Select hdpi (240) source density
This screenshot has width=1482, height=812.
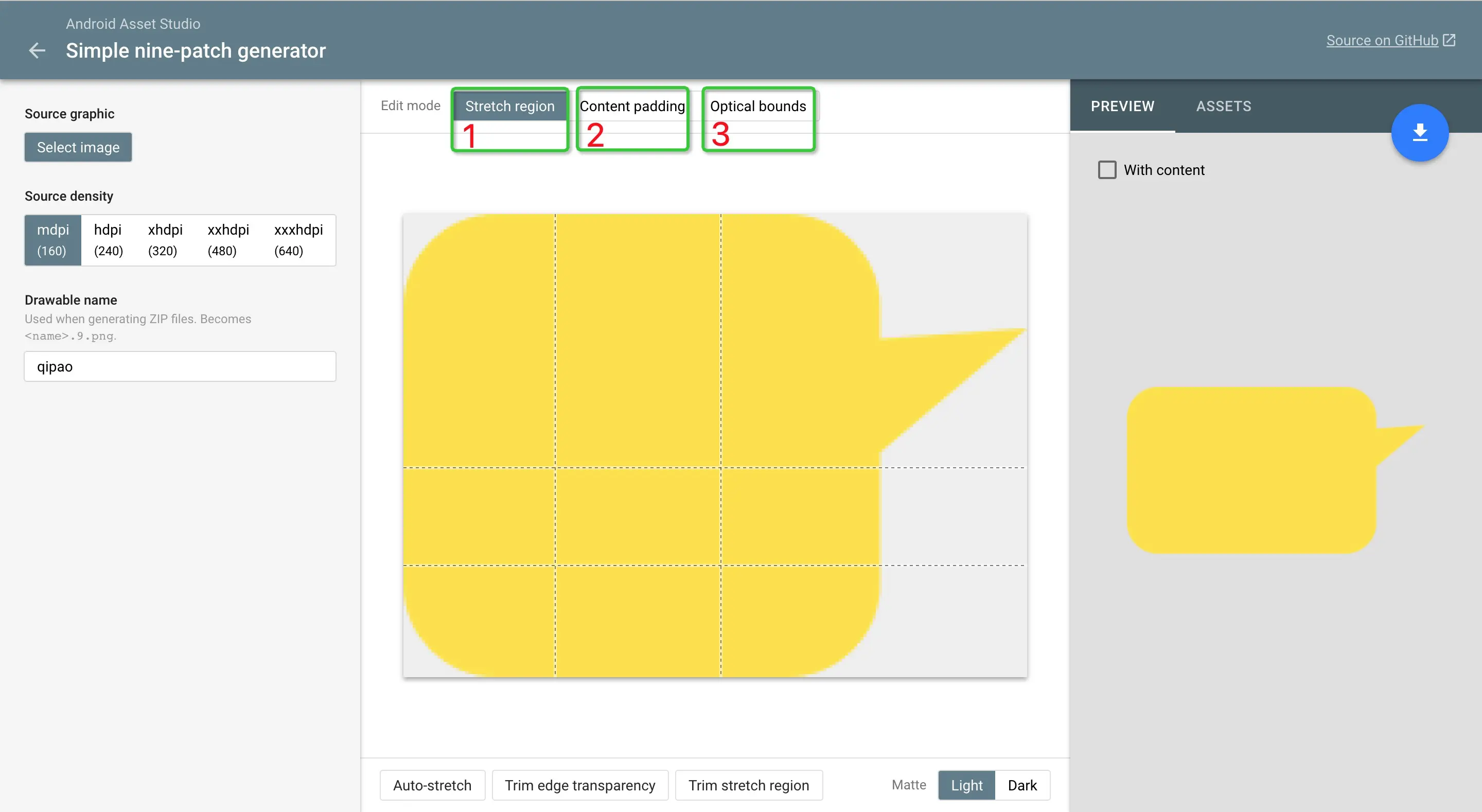108,240
